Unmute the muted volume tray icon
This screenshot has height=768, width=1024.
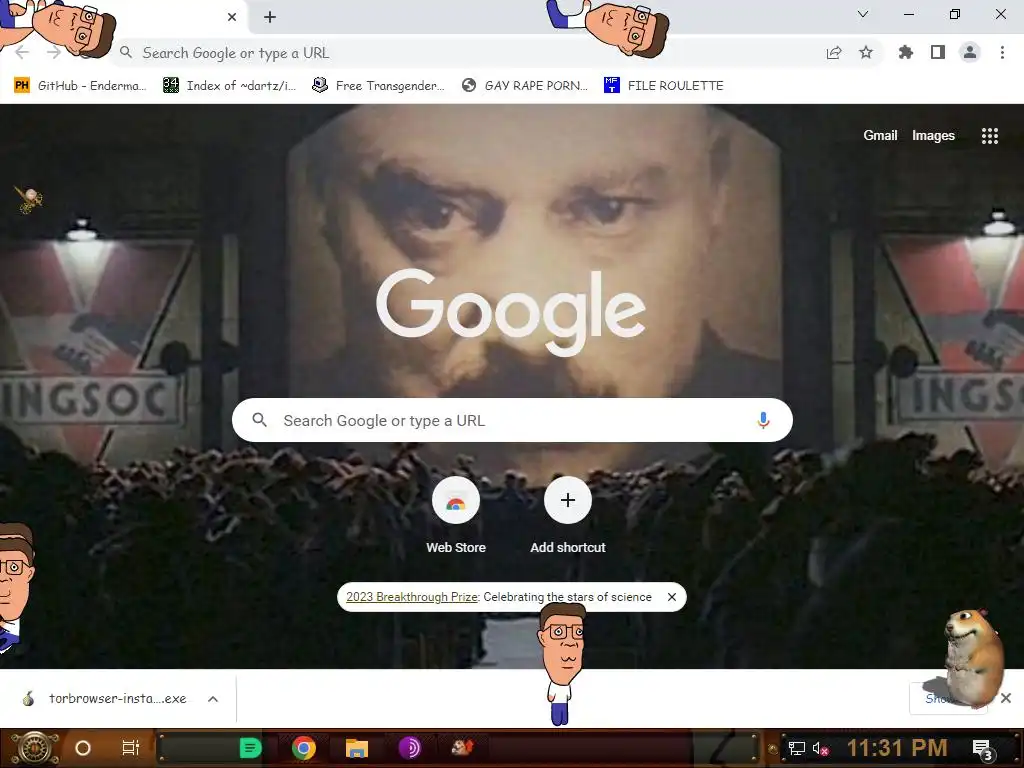click(820, 748)
